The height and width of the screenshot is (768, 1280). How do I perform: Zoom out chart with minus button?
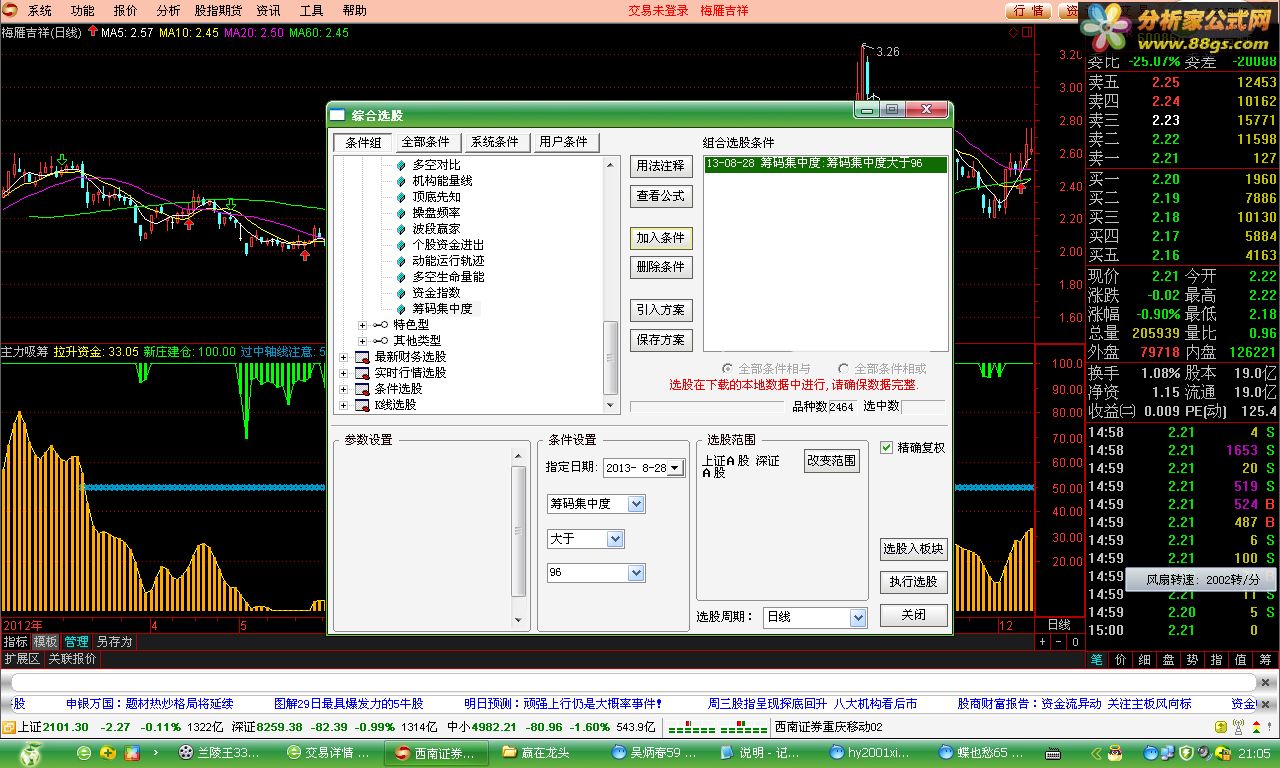coord(1060,642)
